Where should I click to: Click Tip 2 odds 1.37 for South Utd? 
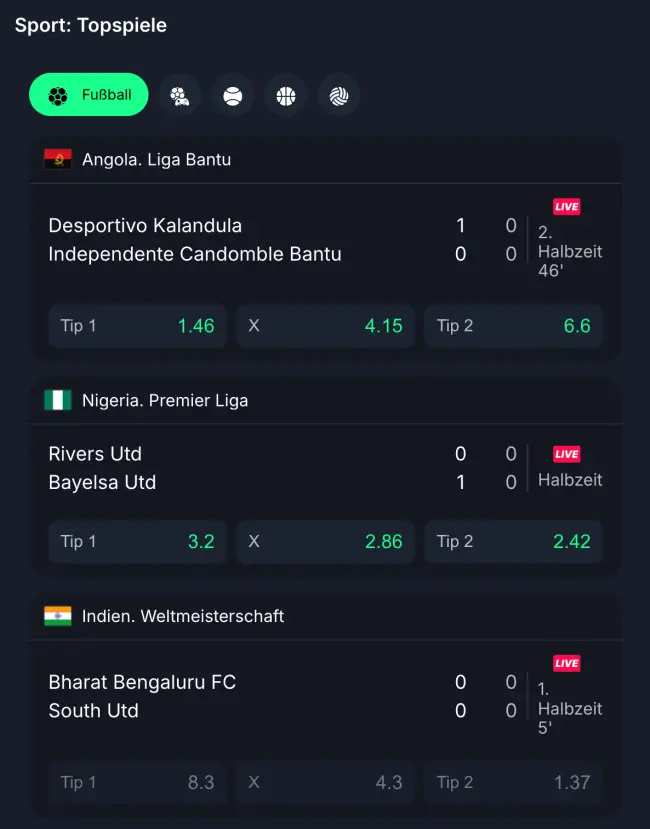pos(513,782)
